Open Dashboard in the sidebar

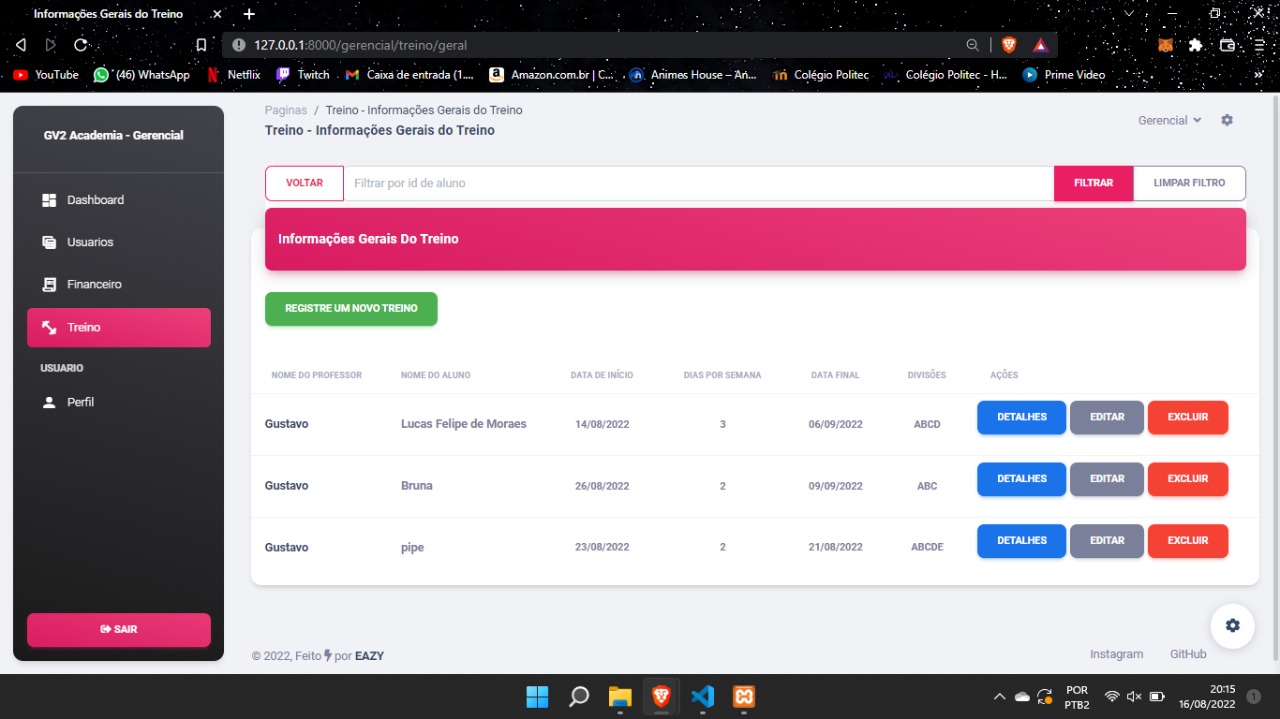click(x=95, y=200)
